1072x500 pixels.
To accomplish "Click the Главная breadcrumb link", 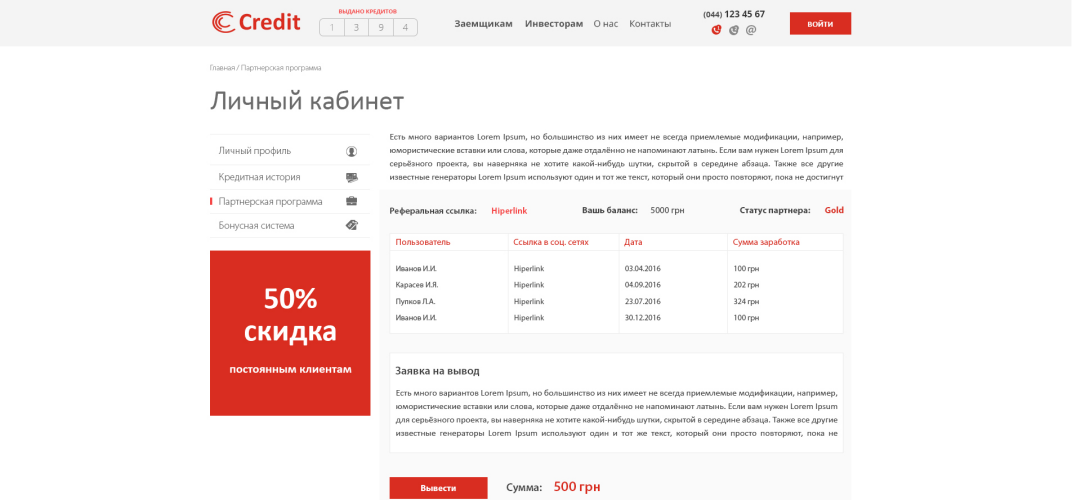I will (x=222, y=68).
